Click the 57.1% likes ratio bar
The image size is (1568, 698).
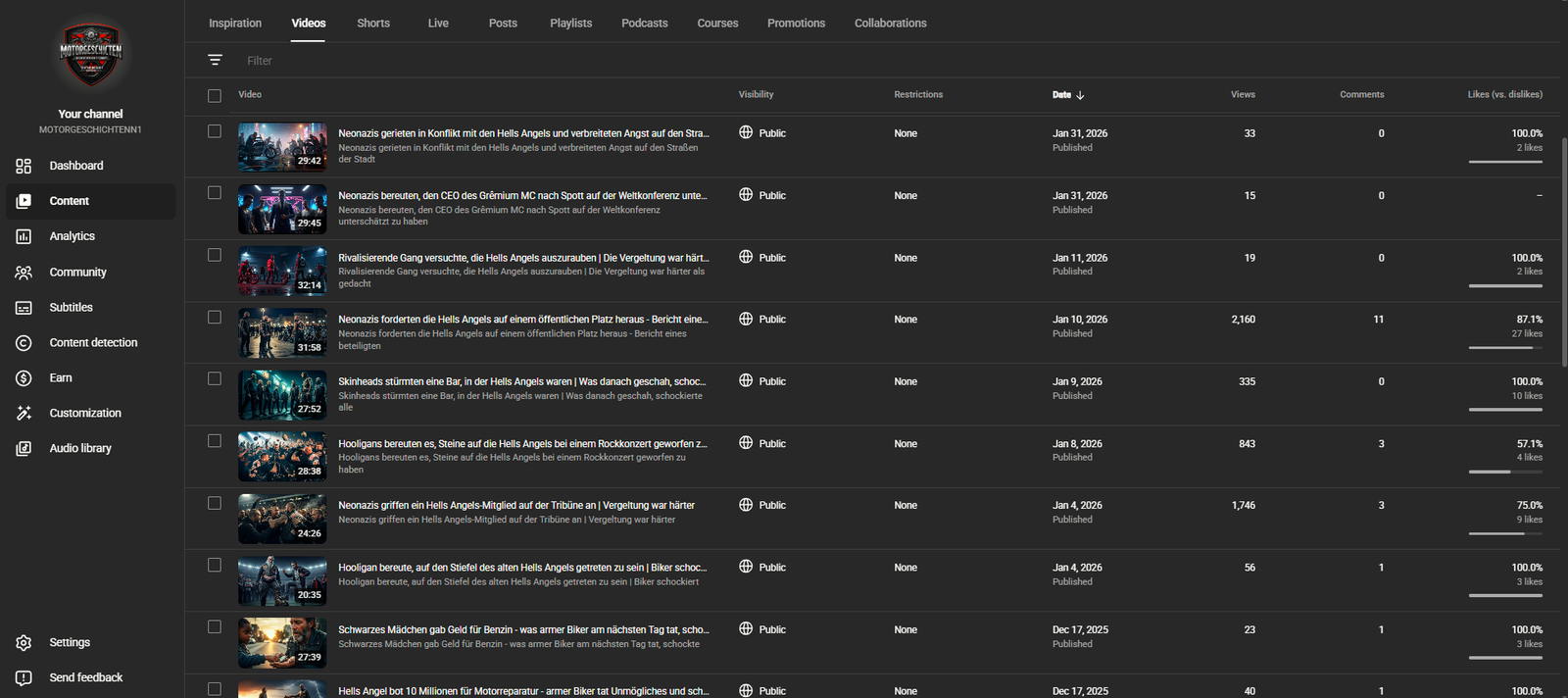tap(1505, 472)
